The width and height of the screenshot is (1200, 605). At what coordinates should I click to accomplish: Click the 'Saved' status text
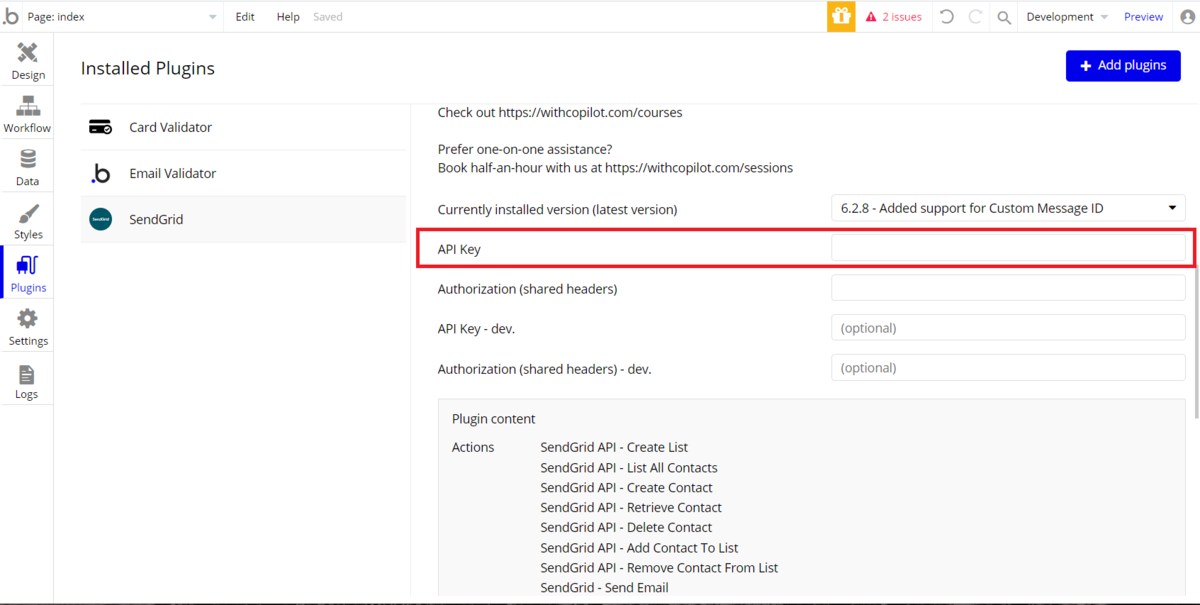(x=328, y=17)
